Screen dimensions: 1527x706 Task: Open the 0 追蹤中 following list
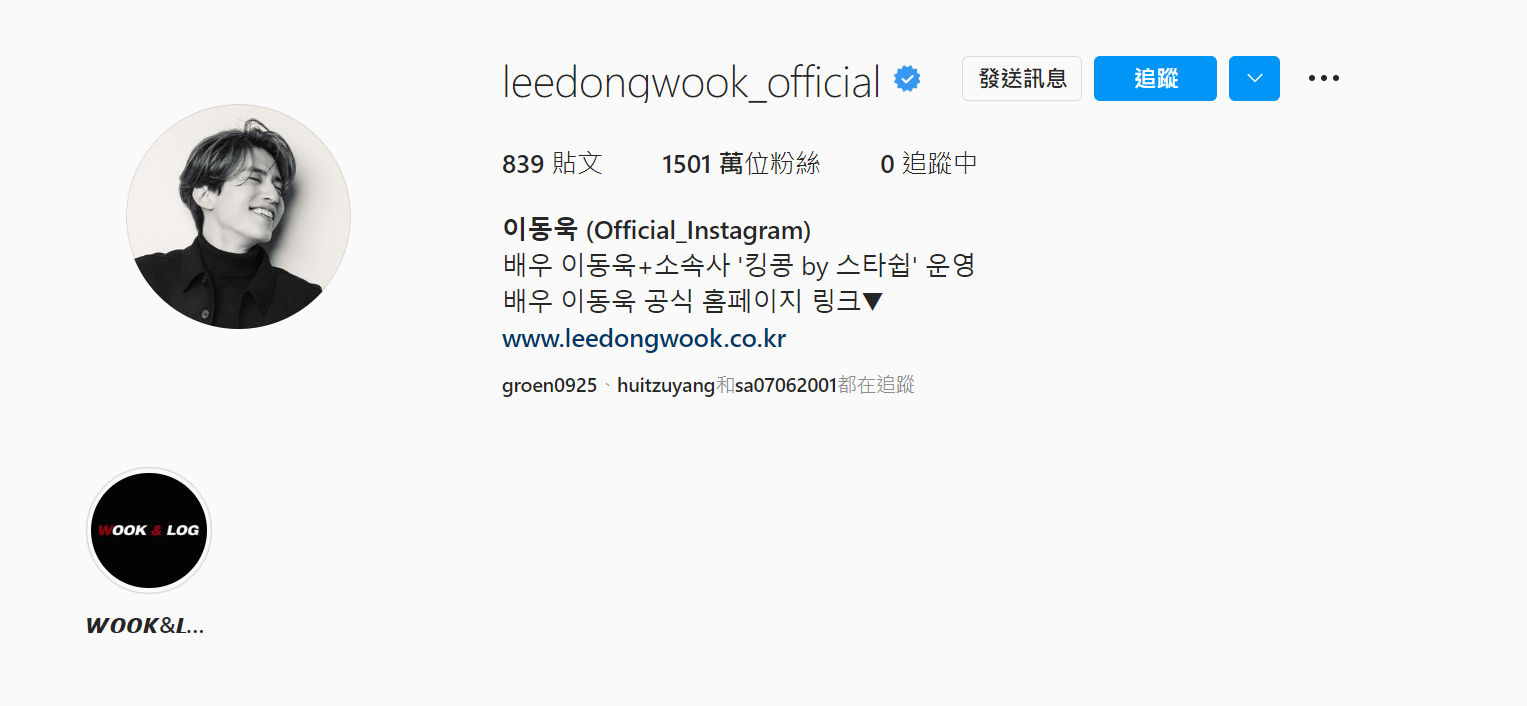coord(929,164)
